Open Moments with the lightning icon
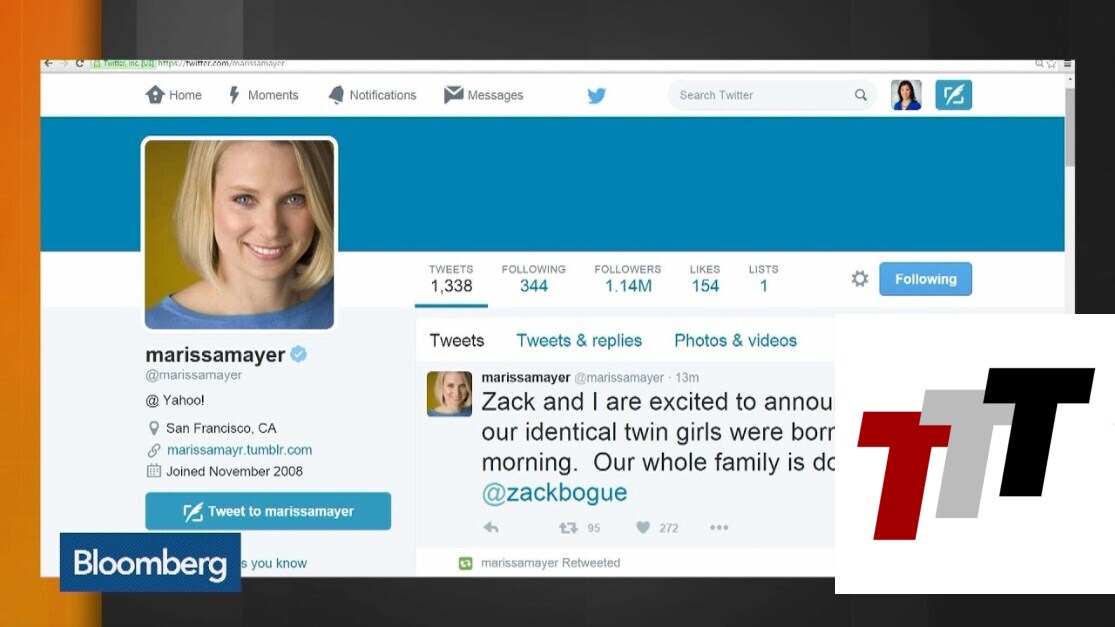Viewport: 1115px width, 627px height. (x=264, y=95)
